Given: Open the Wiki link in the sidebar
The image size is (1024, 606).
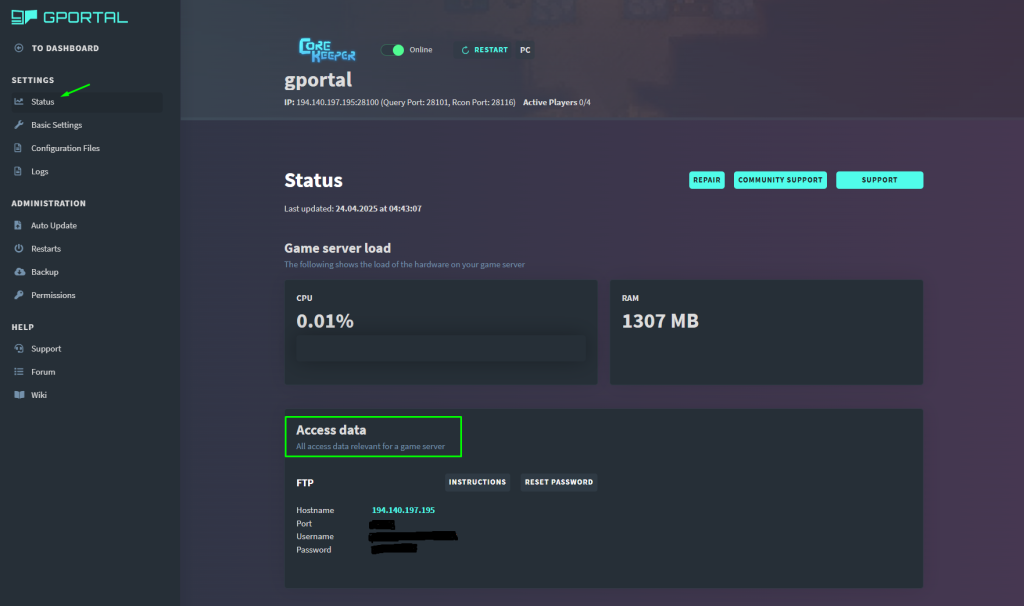Looking at the screenshot, I should (x=39, y=394).
